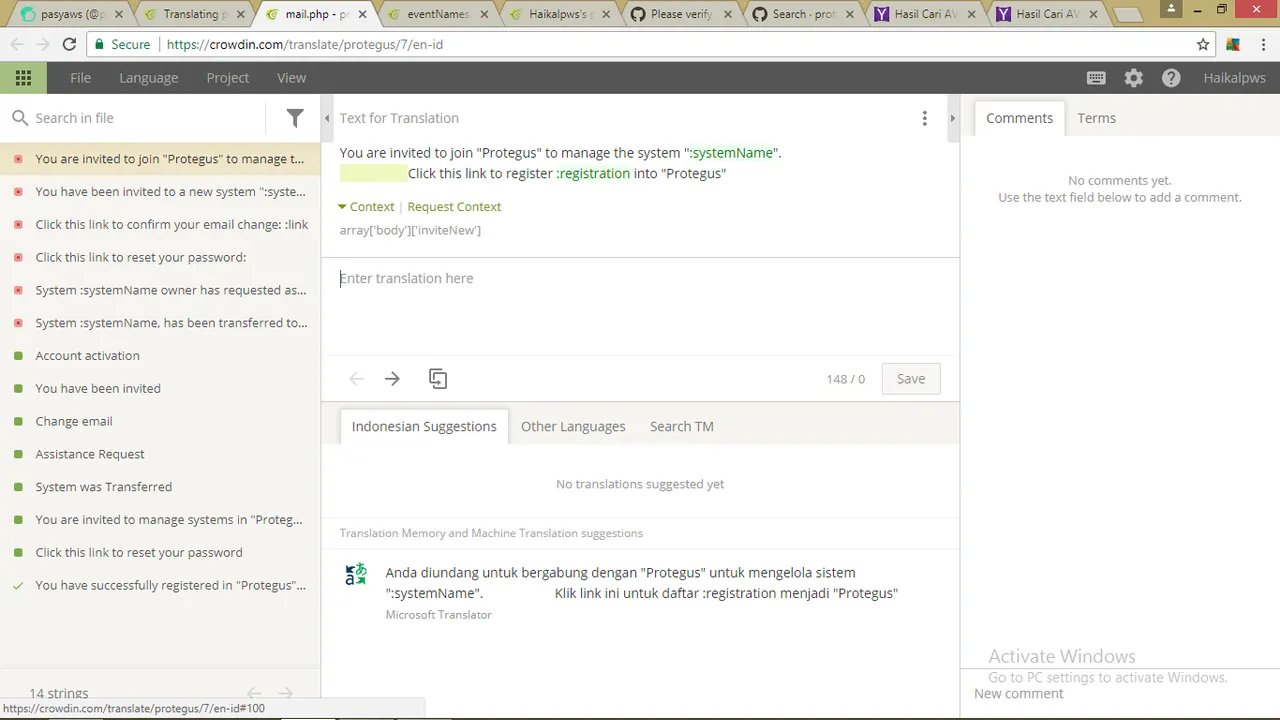Click the strings filter funnel icon
The height and width of the screenshot is (720, 1280).
point(295,118)
